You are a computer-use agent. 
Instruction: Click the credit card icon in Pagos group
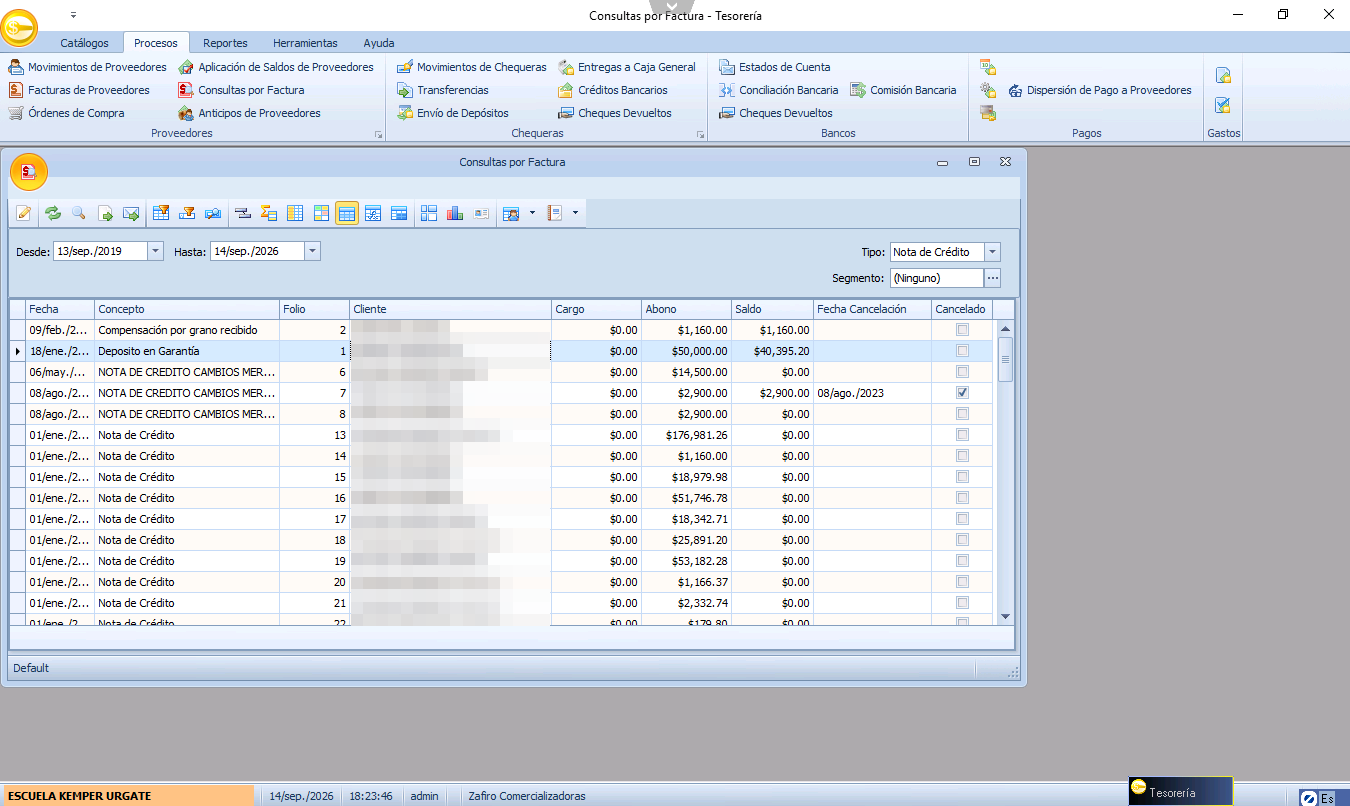click(988, 113)
